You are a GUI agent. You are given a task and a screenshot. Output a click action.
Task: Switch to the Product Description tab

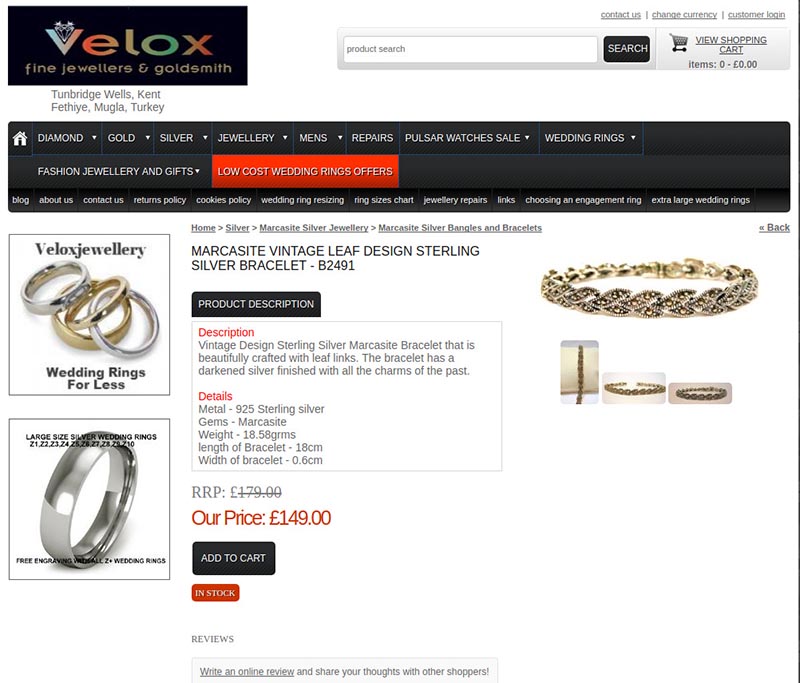point(256,304)
